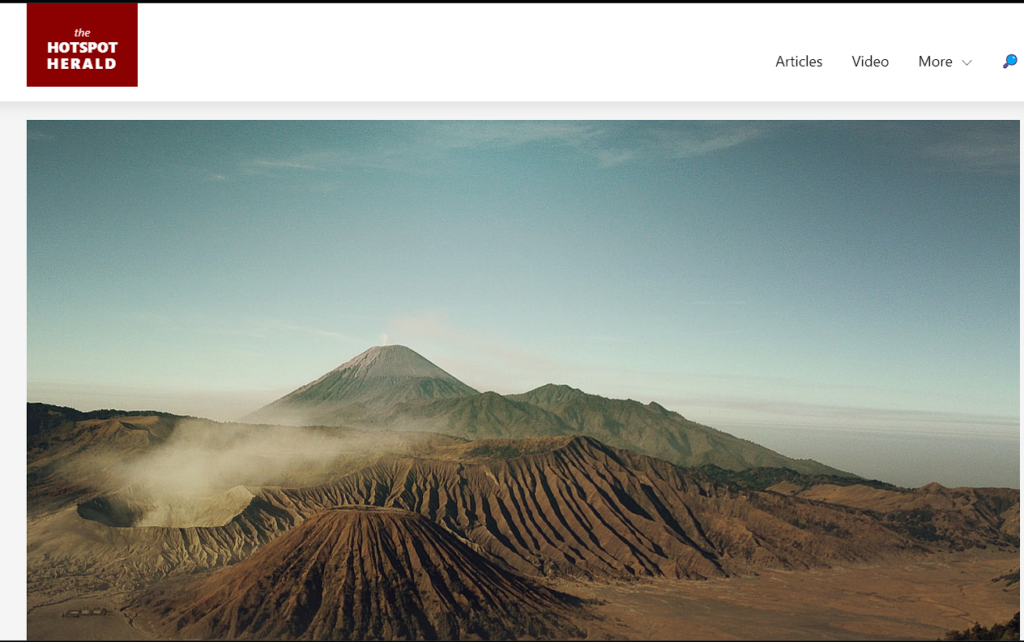
Task: Select Articles in the navigation bar
Action: click(x=798, y=61)
